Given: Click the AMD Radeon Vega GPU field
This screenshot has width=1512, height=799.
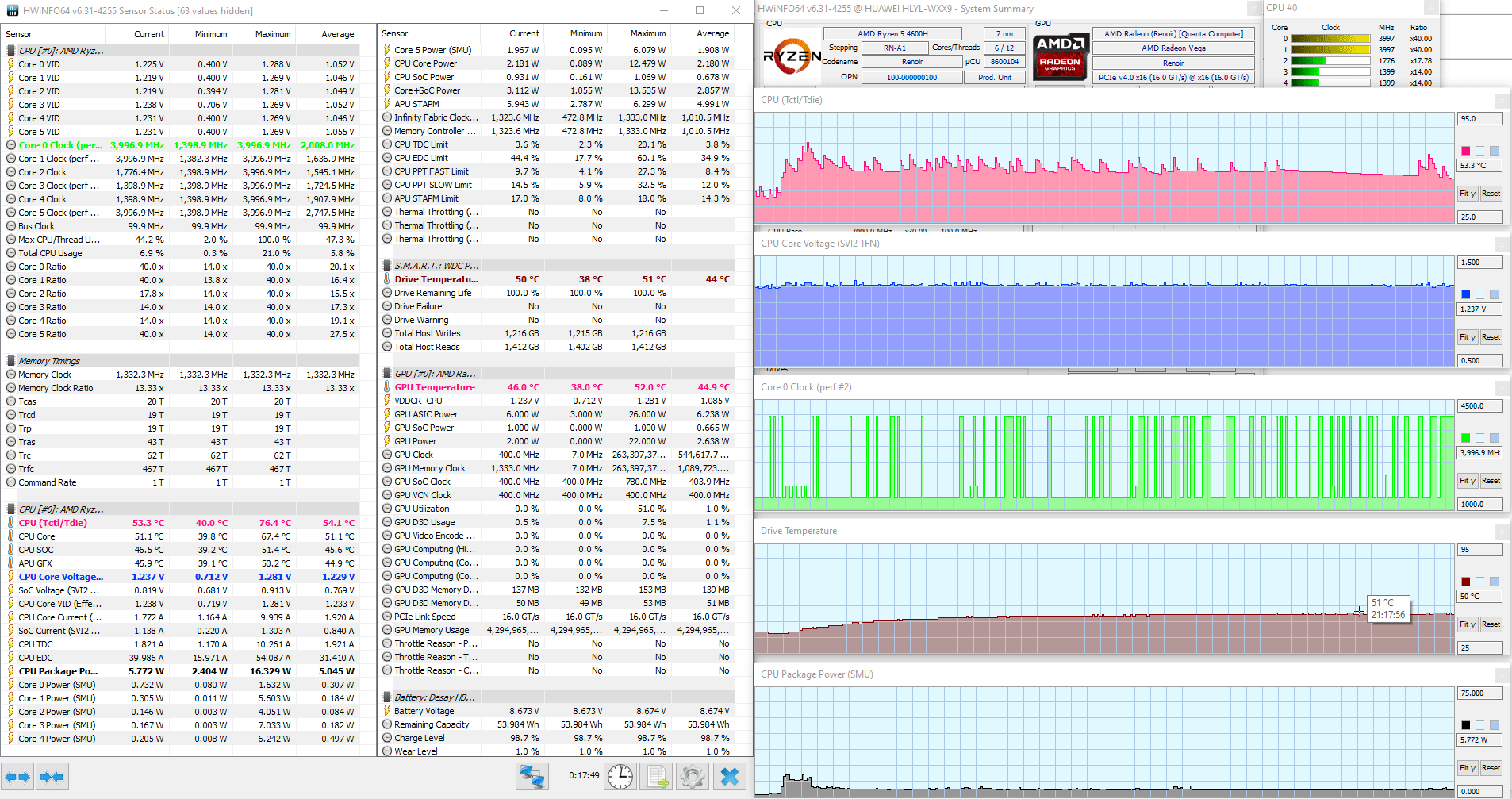Looking at the screenshot, I should 1173,48.
